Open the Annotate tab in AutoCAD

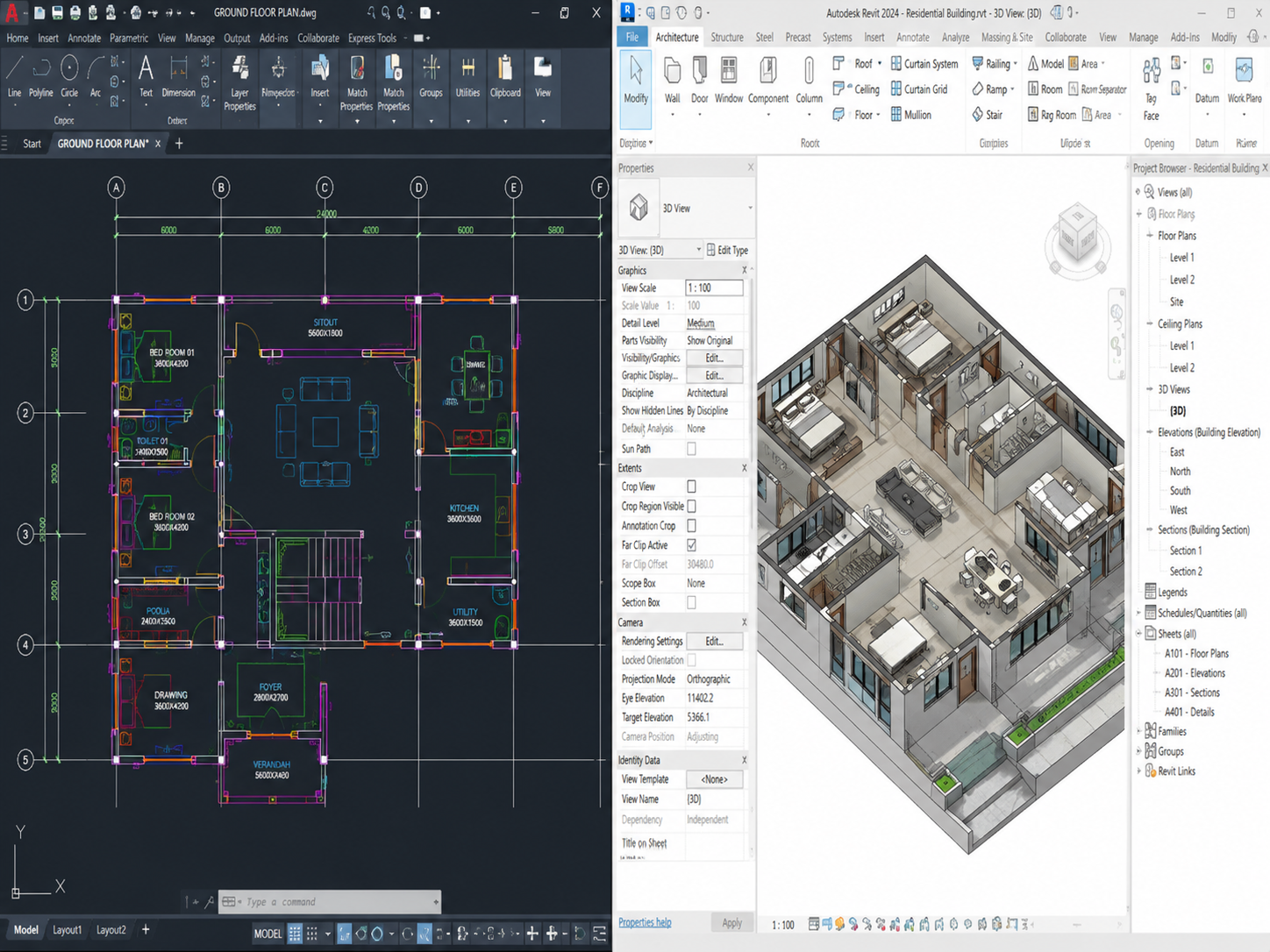(84, 39)
